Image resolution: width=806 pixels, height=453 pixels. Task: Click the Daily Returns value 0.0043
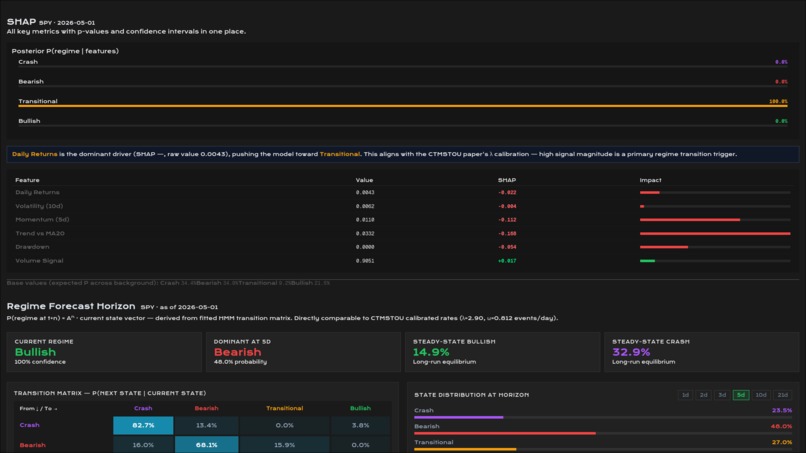point(365,192)
